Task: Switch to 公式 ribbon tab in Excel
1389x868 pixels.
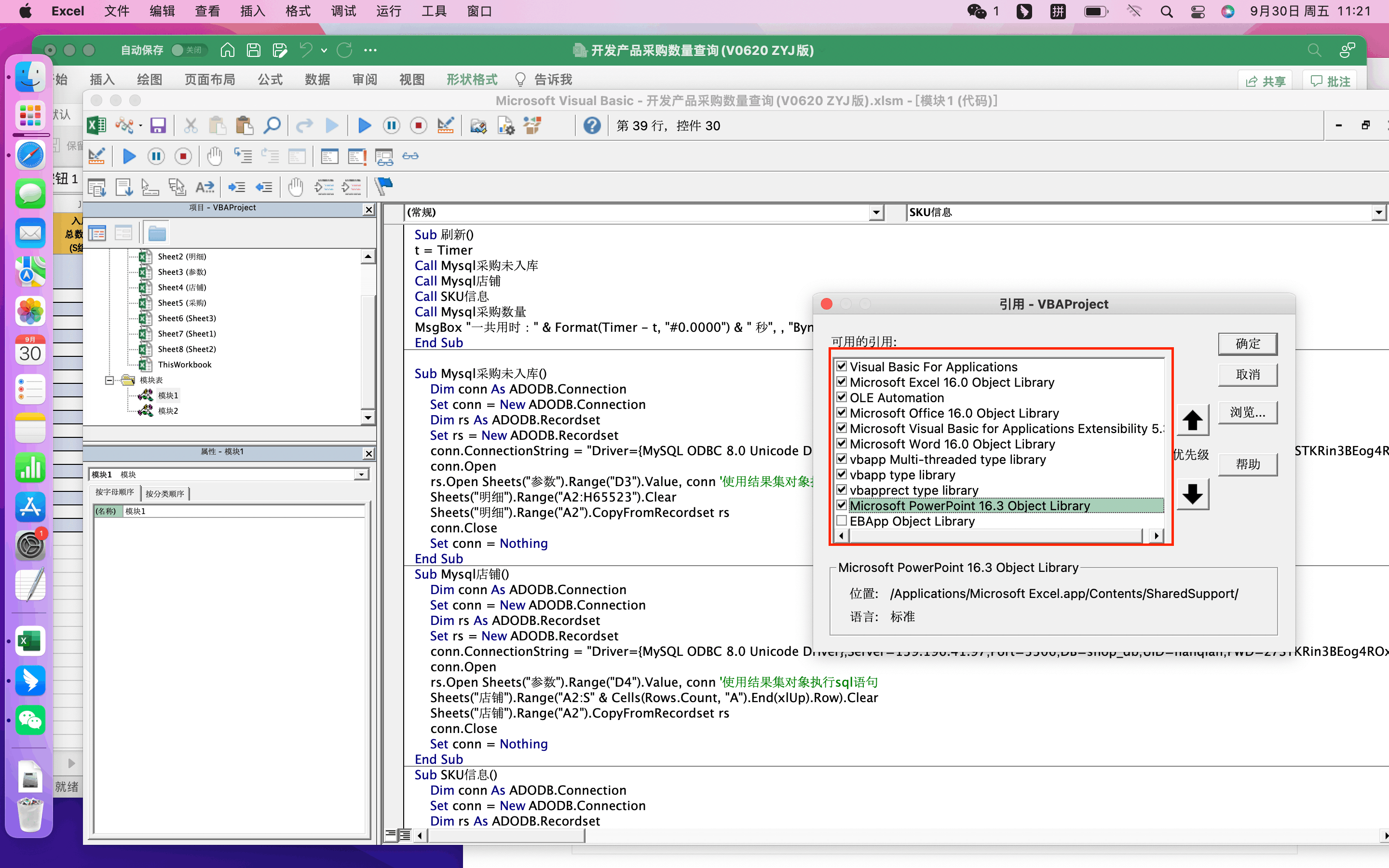Action: click(270, 80)
